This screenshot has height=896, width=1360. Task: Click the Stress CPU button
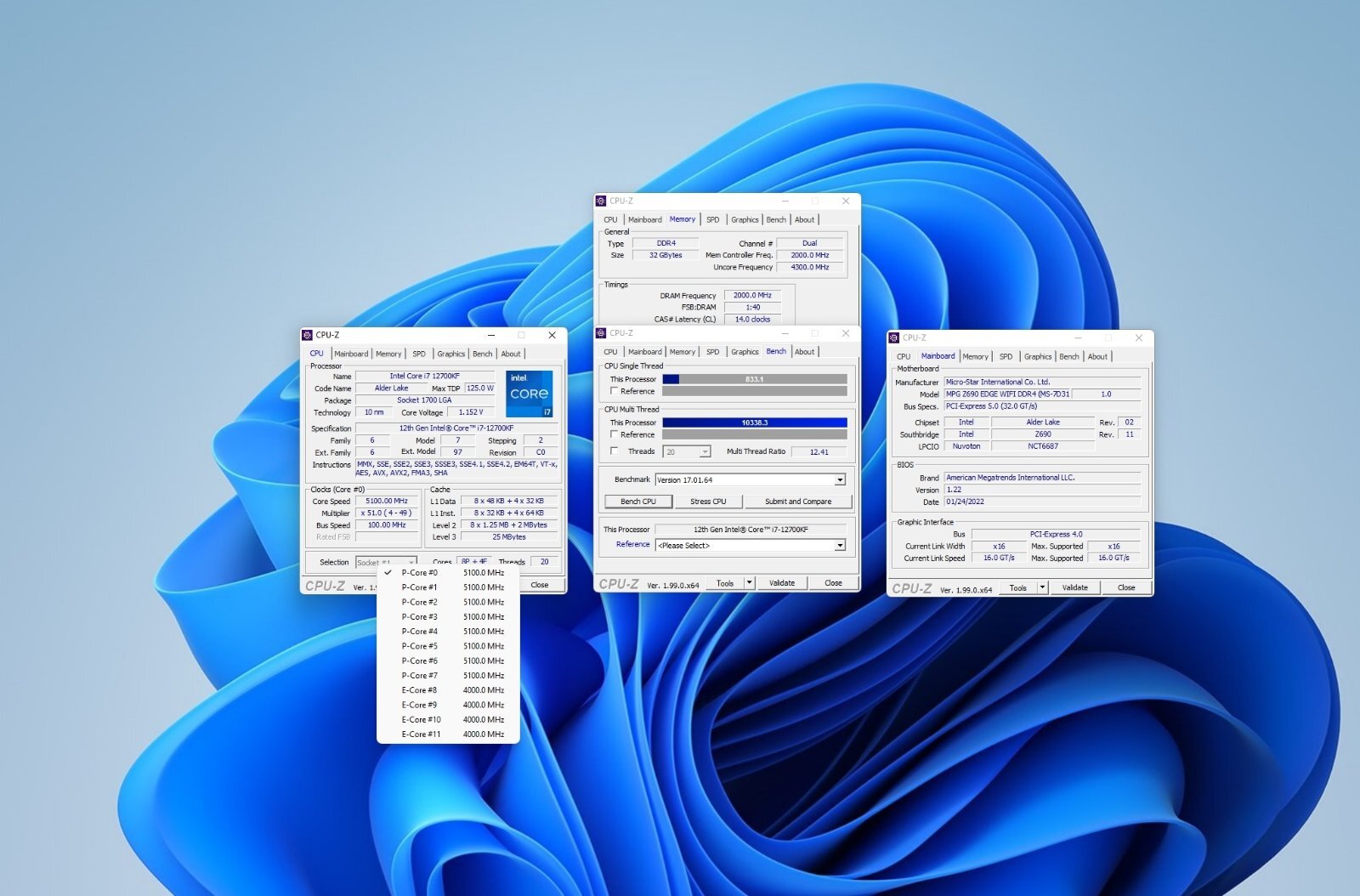coord(708,502)
